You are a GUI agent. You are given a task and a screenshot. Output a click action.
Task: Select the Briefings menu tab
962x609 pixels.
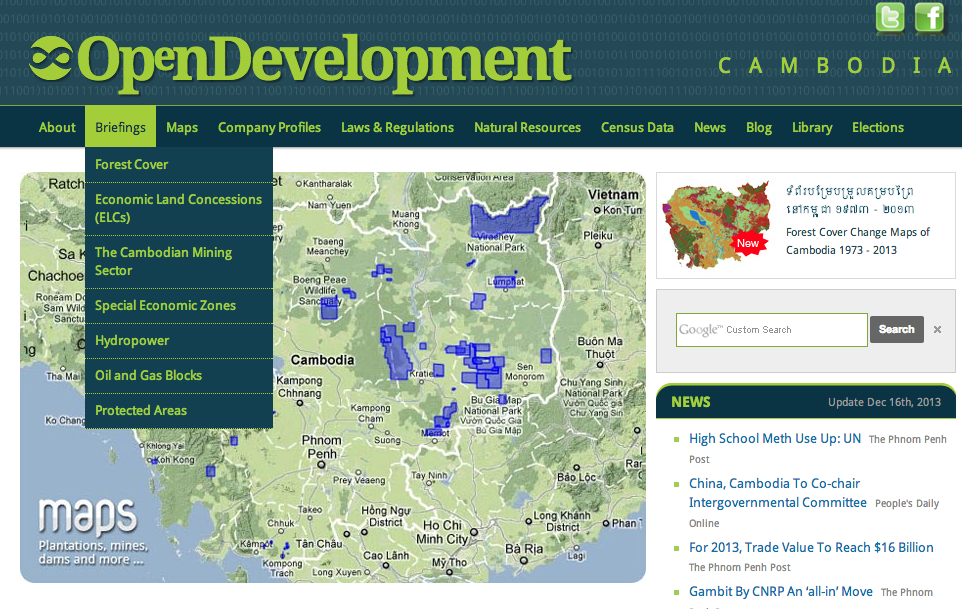click(120, 128)
